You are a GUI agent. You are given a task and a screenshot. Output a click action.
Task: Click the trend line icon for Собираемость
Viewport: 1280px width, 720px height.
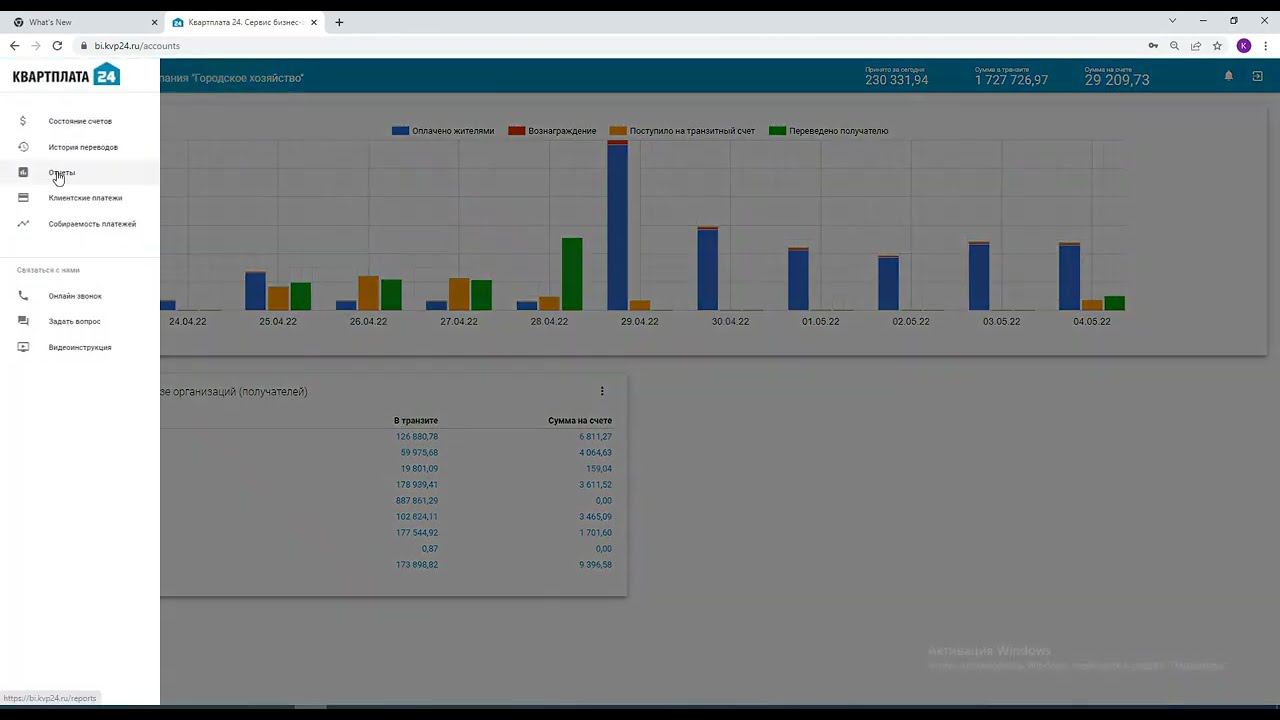click(x=23, y=224)
